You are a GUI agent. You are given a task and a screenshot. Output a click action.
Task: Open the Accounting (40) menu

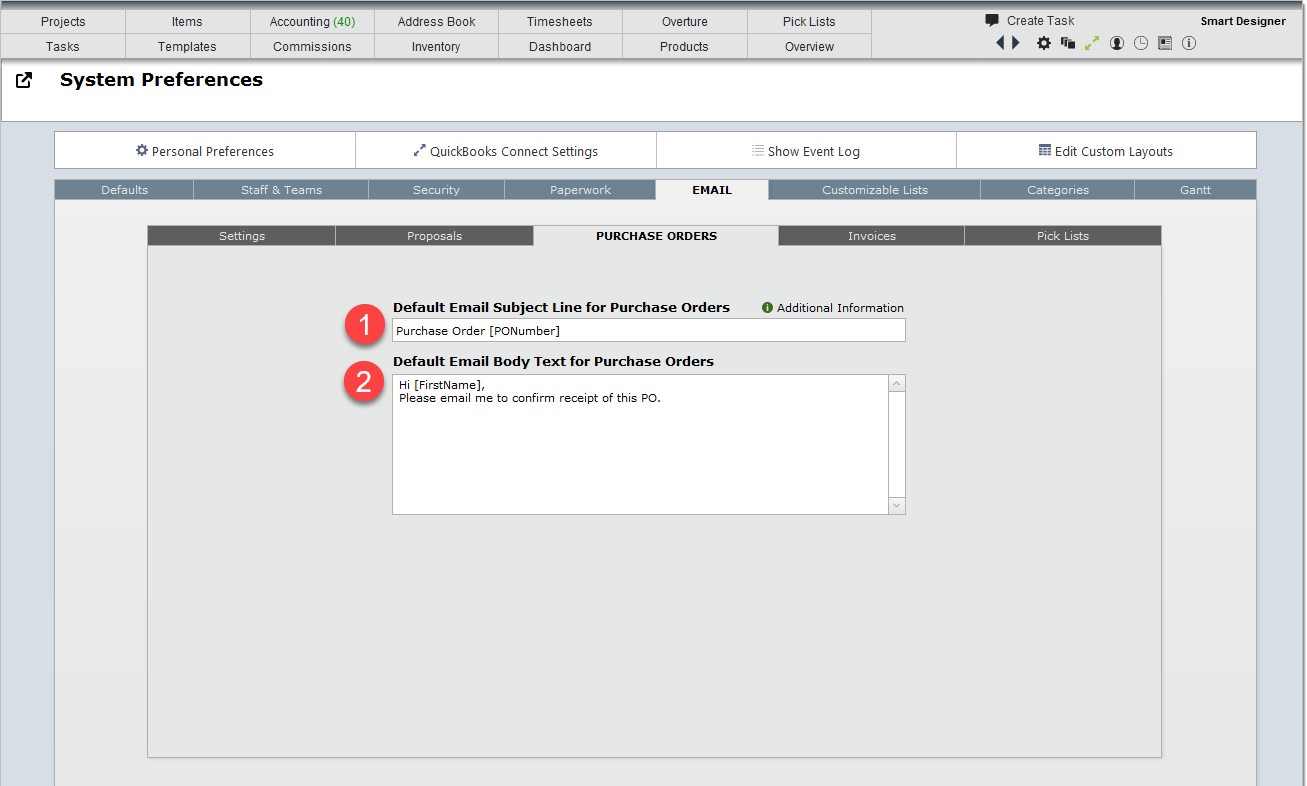[312, 21]
